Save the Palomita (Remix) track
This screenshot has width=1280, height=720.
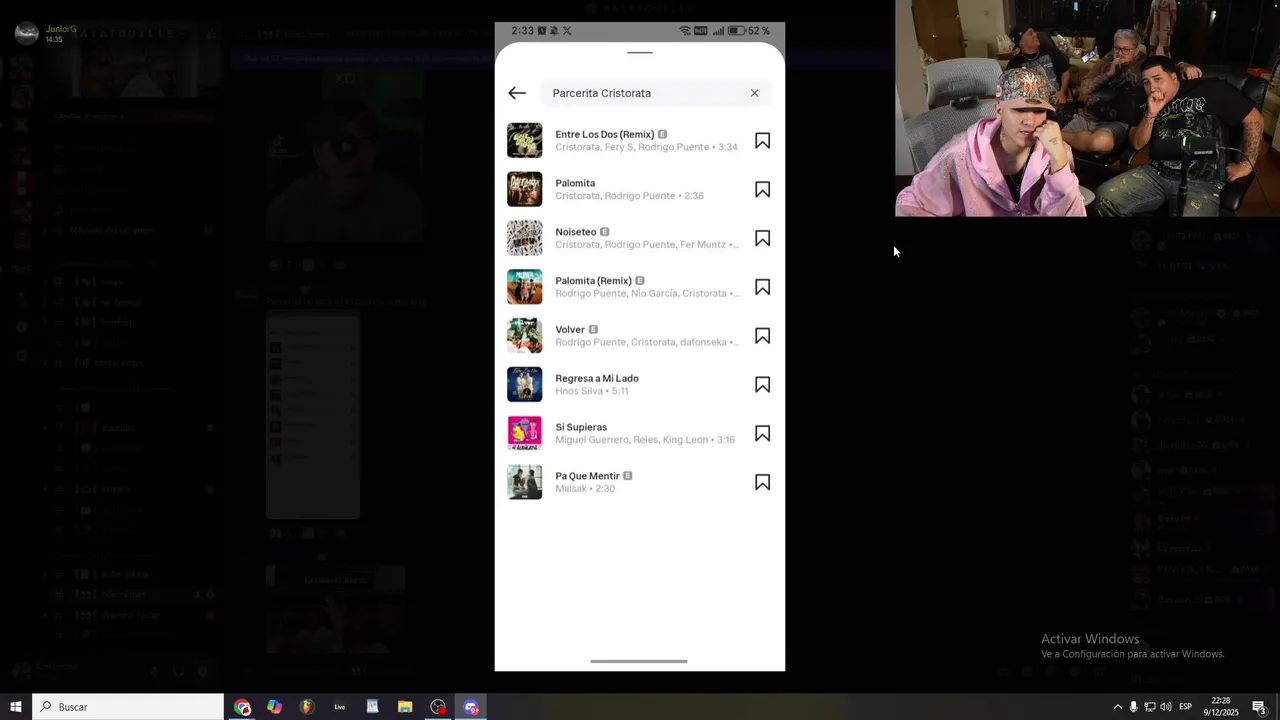762,287
